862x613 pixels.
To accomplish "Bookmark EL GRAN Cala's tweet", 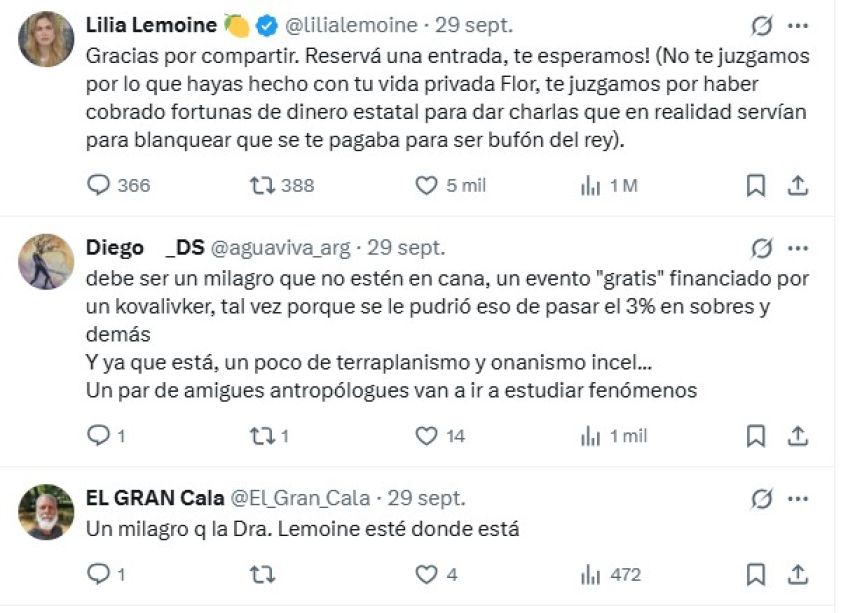I will click(757, 574).
